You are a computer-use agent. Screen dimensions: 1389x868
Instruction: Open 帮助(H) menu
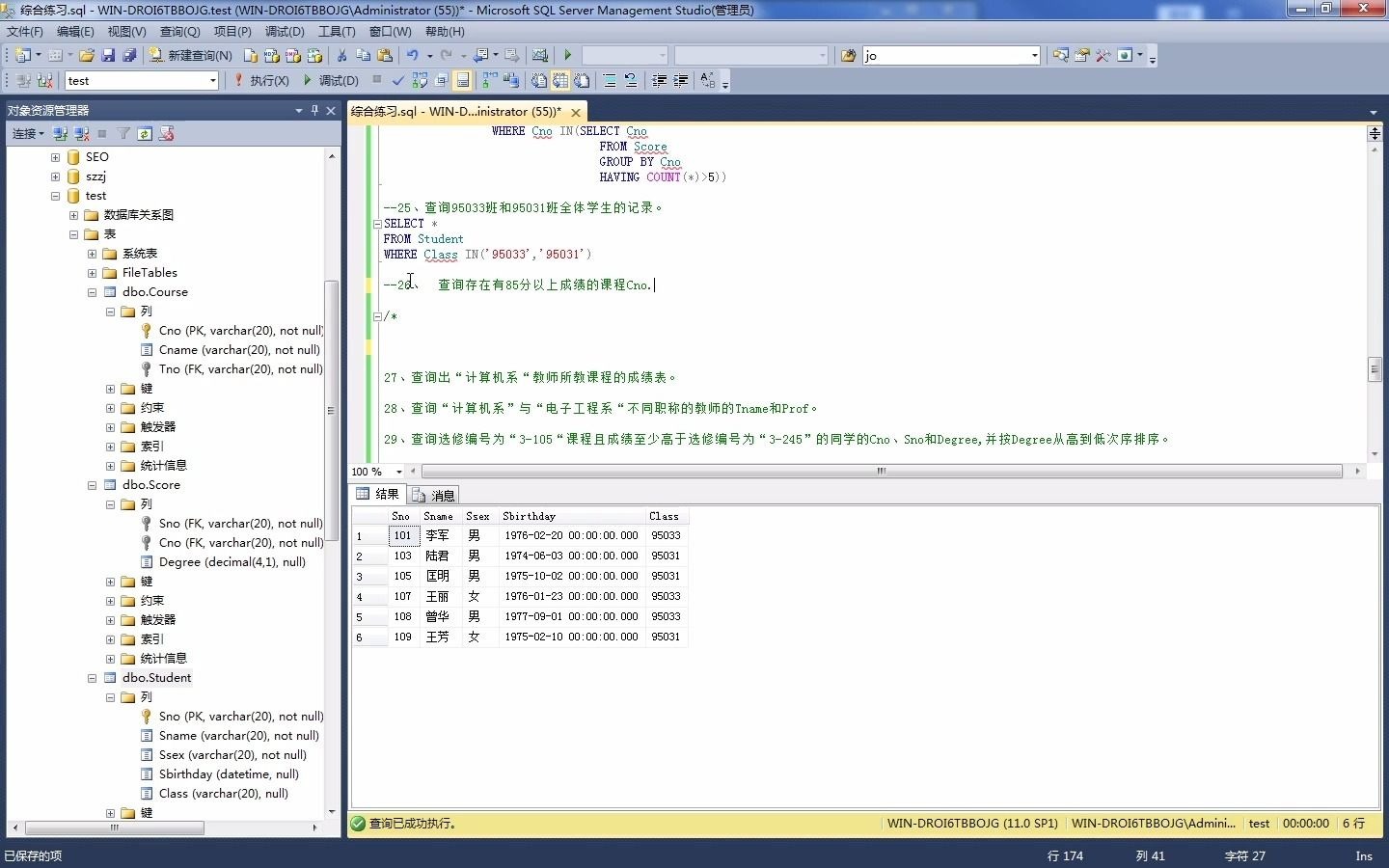pos(445,31)
